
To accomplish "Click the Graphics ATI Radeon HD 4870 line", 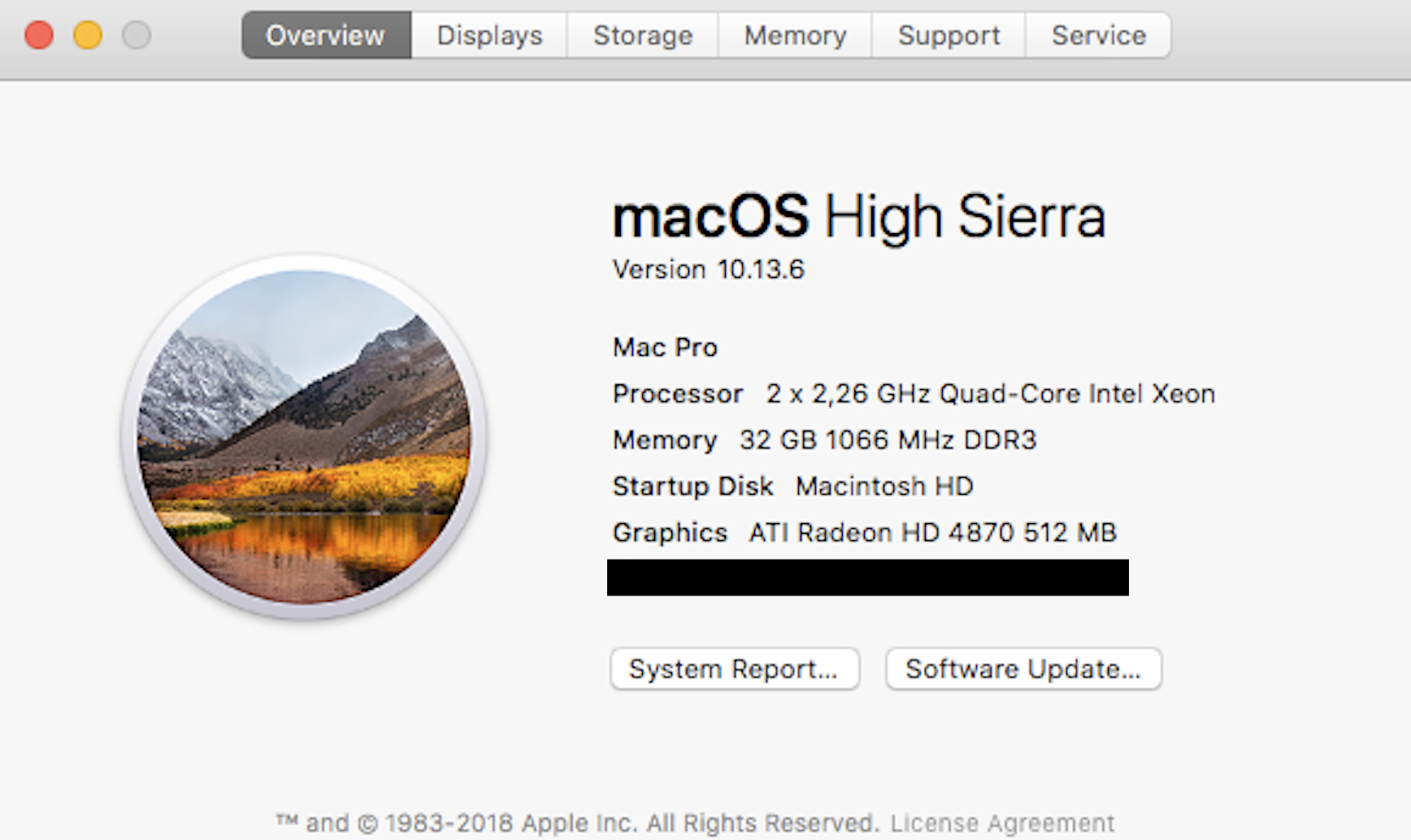I will click(x=864, y=533).
